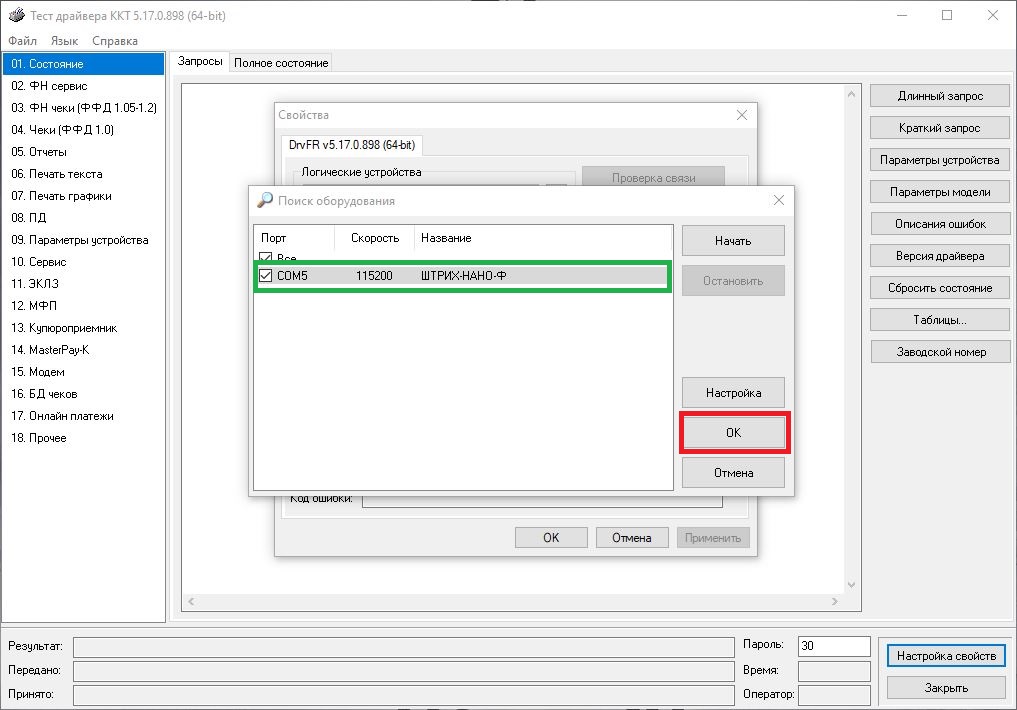This screenshot has width=1017, height=710.
Task: Click OK in the Поиск оборудования dialog
Action: [734, 433]
